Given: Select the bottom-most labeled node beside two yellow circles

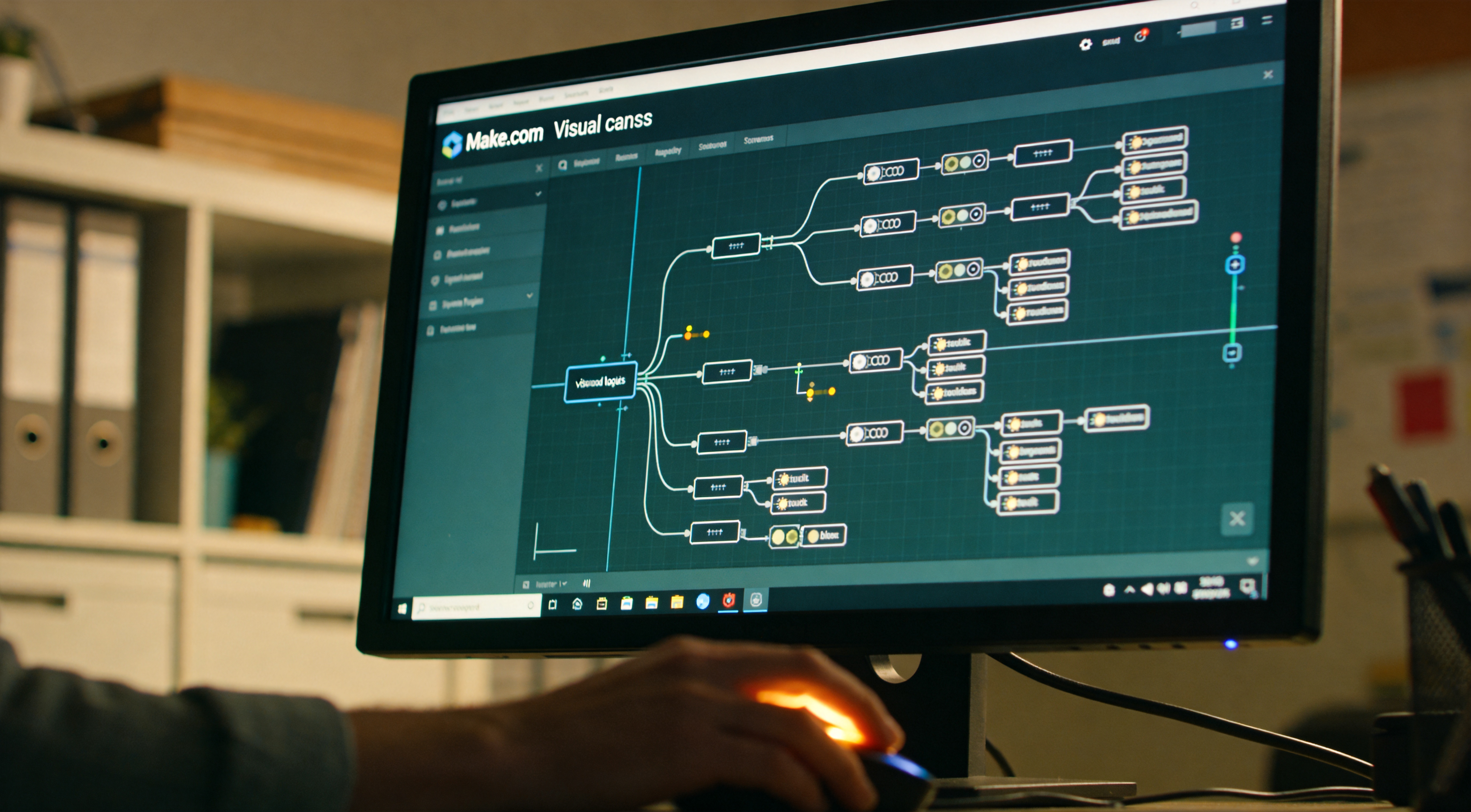Looking at the screenshot, I should point(823,536).
